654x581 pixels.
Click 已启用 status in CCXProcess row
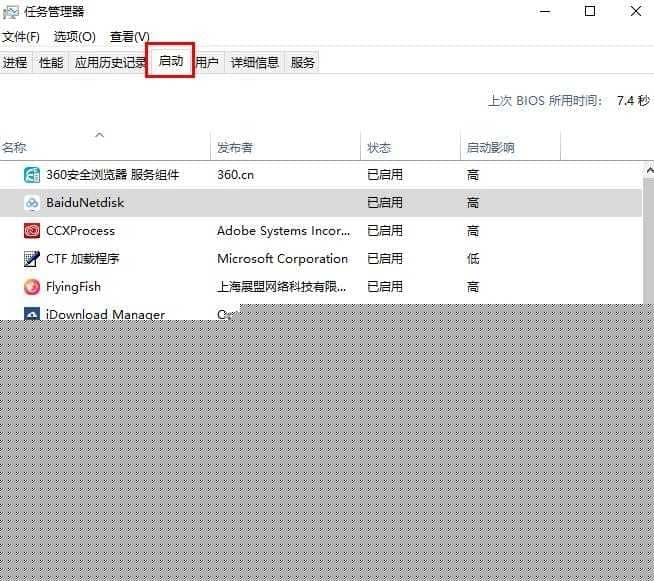pyautogui.click(x=385, y=231)
